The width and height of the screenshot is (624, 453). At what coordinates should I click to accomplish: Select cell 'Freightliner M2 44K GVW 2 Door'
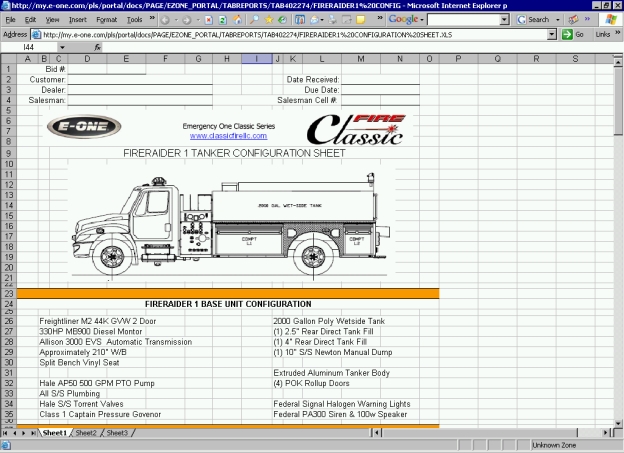98,321
